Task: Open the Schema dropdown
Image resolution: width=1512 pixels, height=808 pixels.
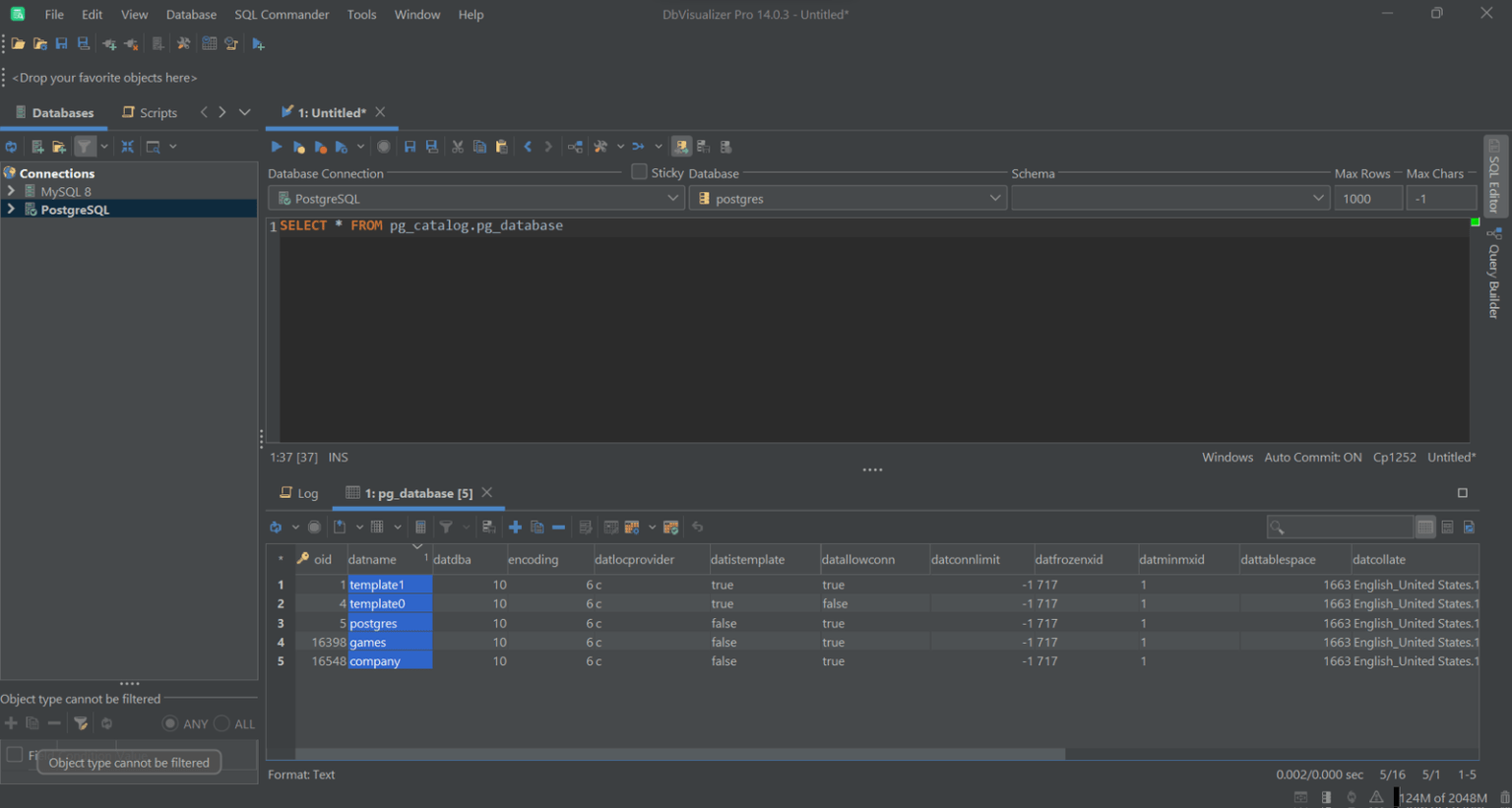Action: pos(1319,197)
